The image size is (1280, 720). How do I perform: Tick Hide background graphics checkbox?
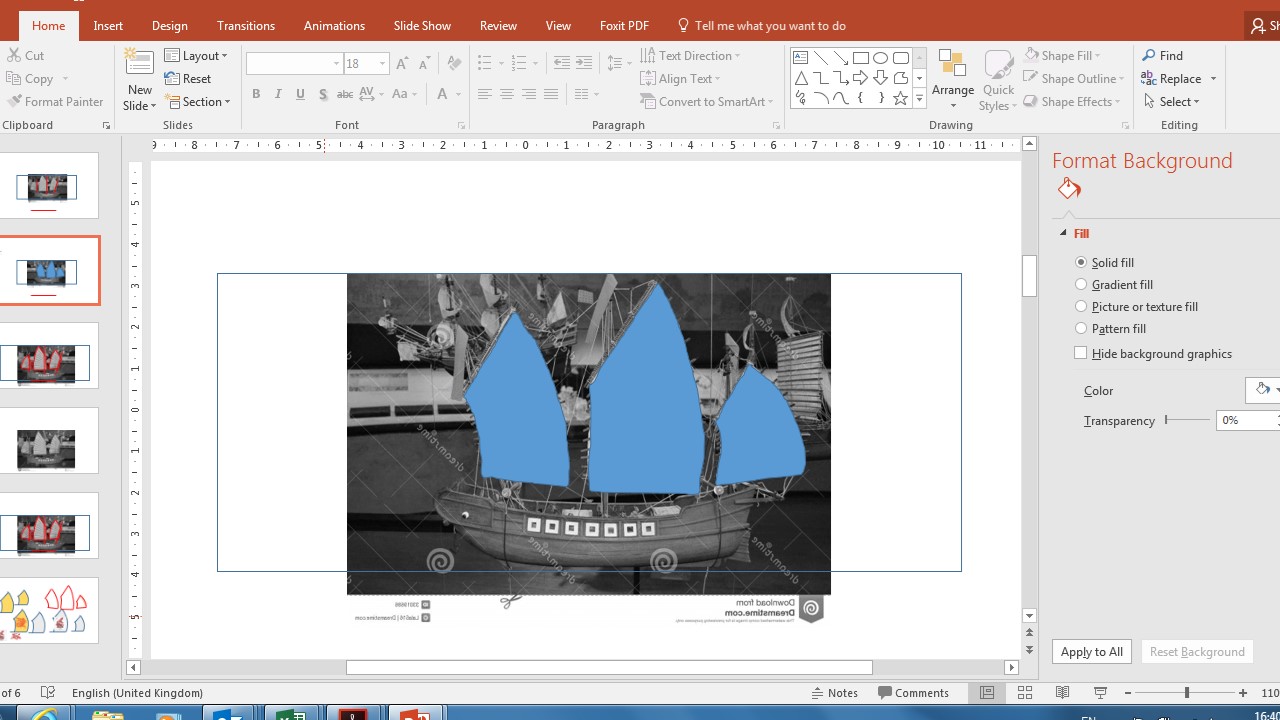[1081, 353]
